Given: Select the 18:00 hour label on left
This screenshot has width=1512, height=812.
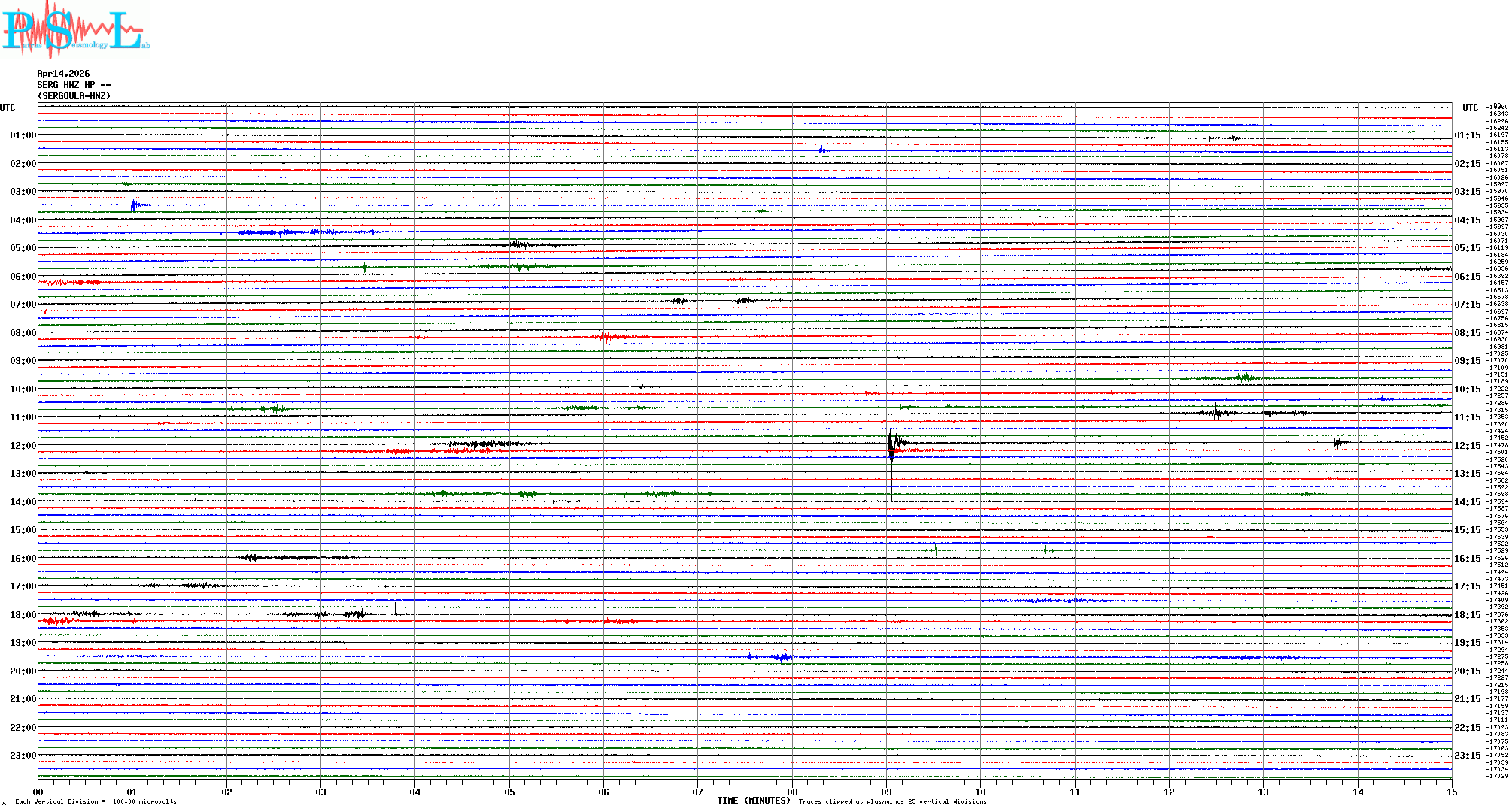Looking at the screenshot, I should (x=23, y=615).
